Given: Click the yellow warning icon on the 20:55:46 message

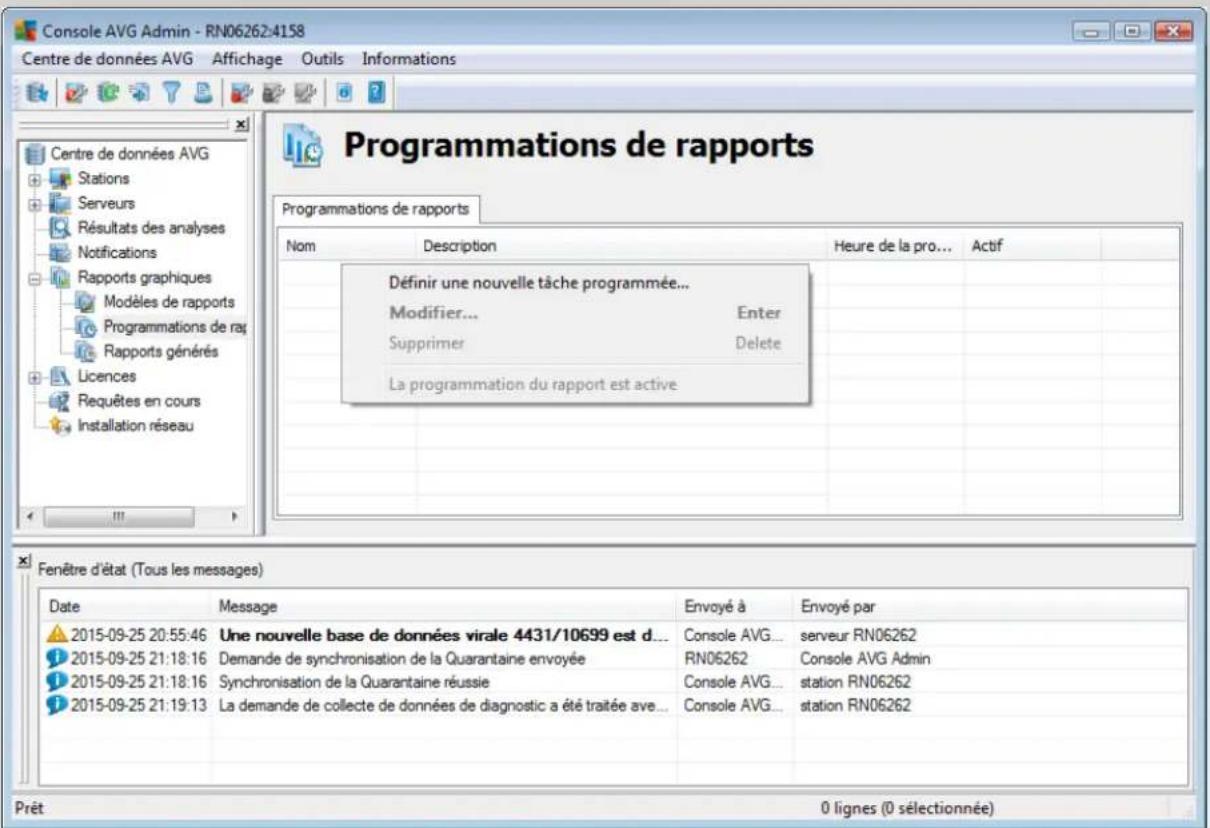Looking at the screenshot, I should coord(57,634).
